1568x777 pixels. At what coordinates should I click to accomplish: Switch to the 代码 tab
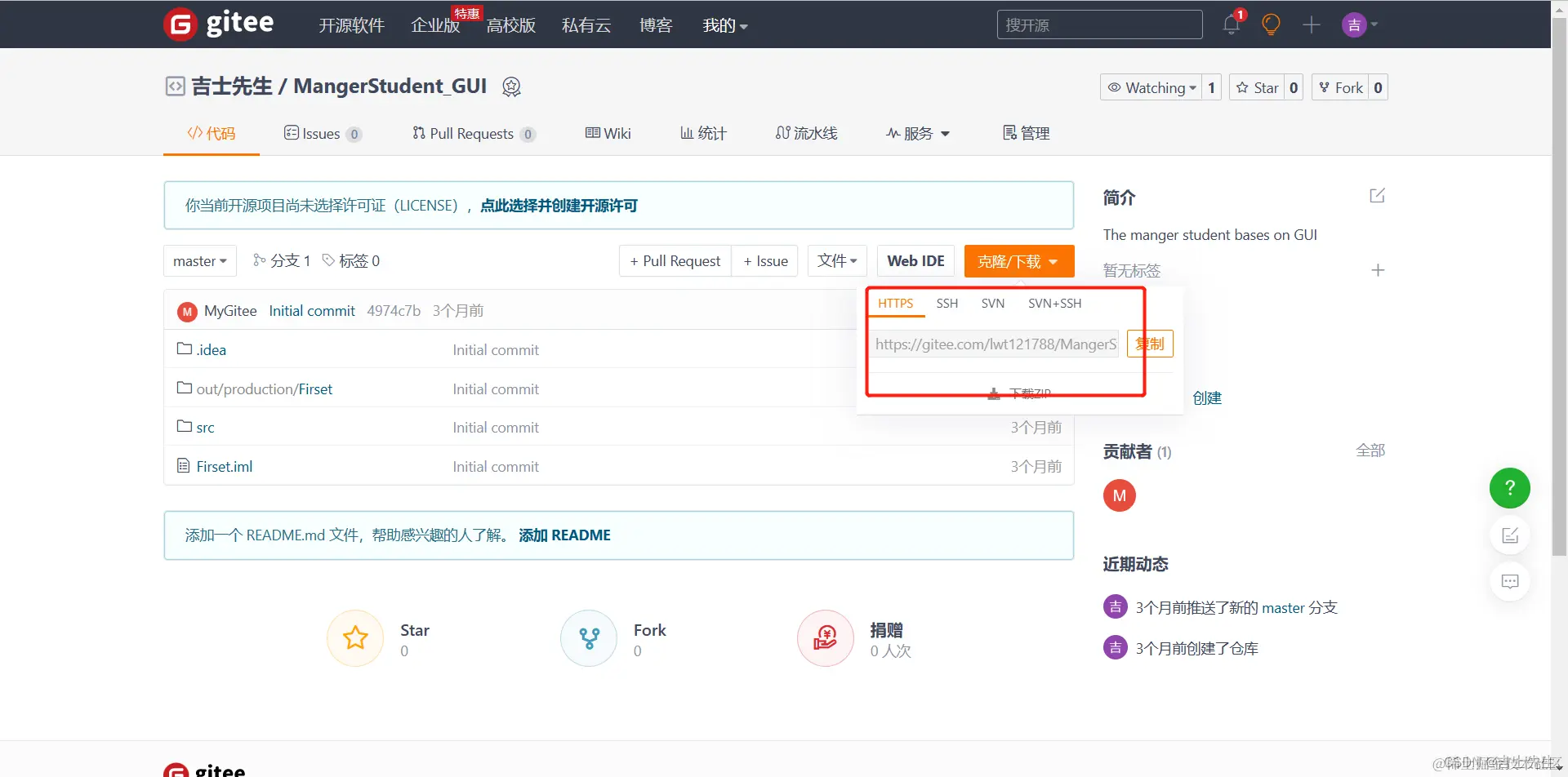pyautogui.click(x=212, y=133)
